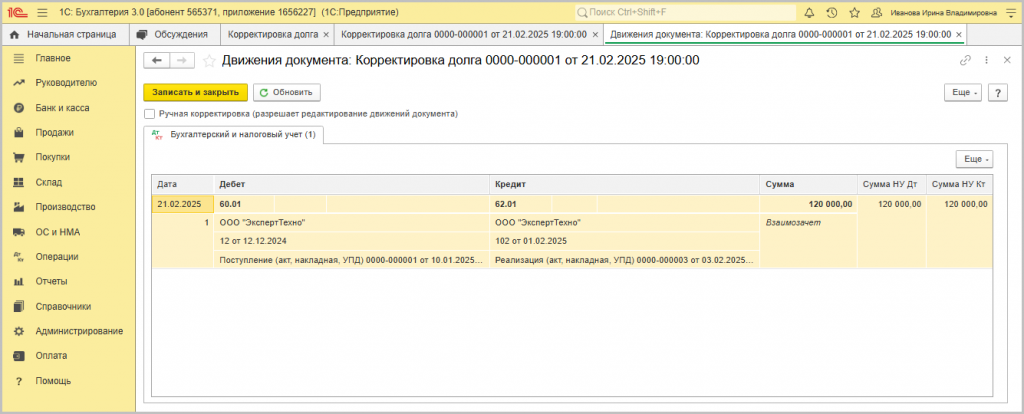The image size is (1024, 414).
Task: Open service settings icon at top right
Action: pyautogui.click(x=1010, y=12)
